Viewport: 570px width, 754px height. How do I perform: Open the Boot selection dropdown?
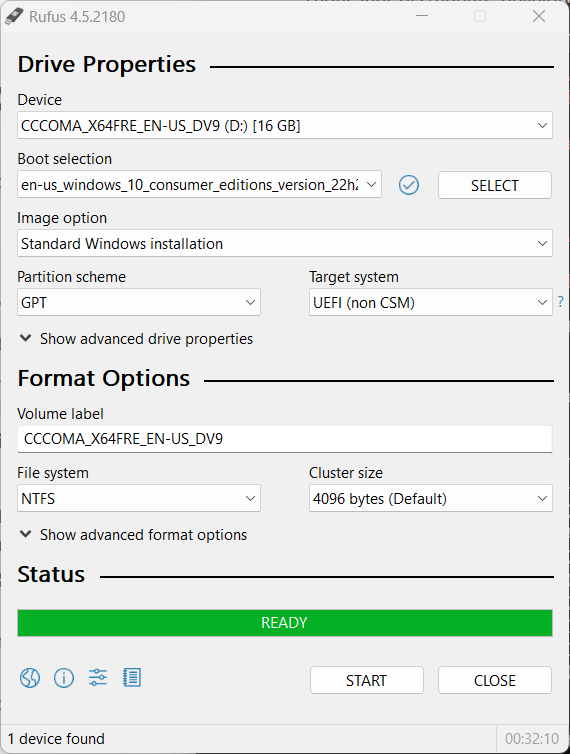(x=199, y=185)
